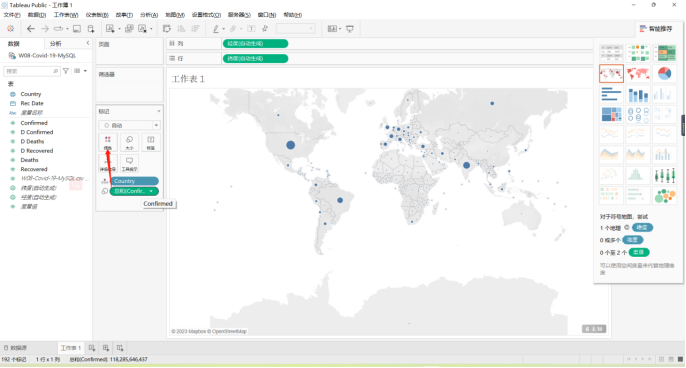Click the new dashboard icon in bottom tabs

[x=106, y=348]
